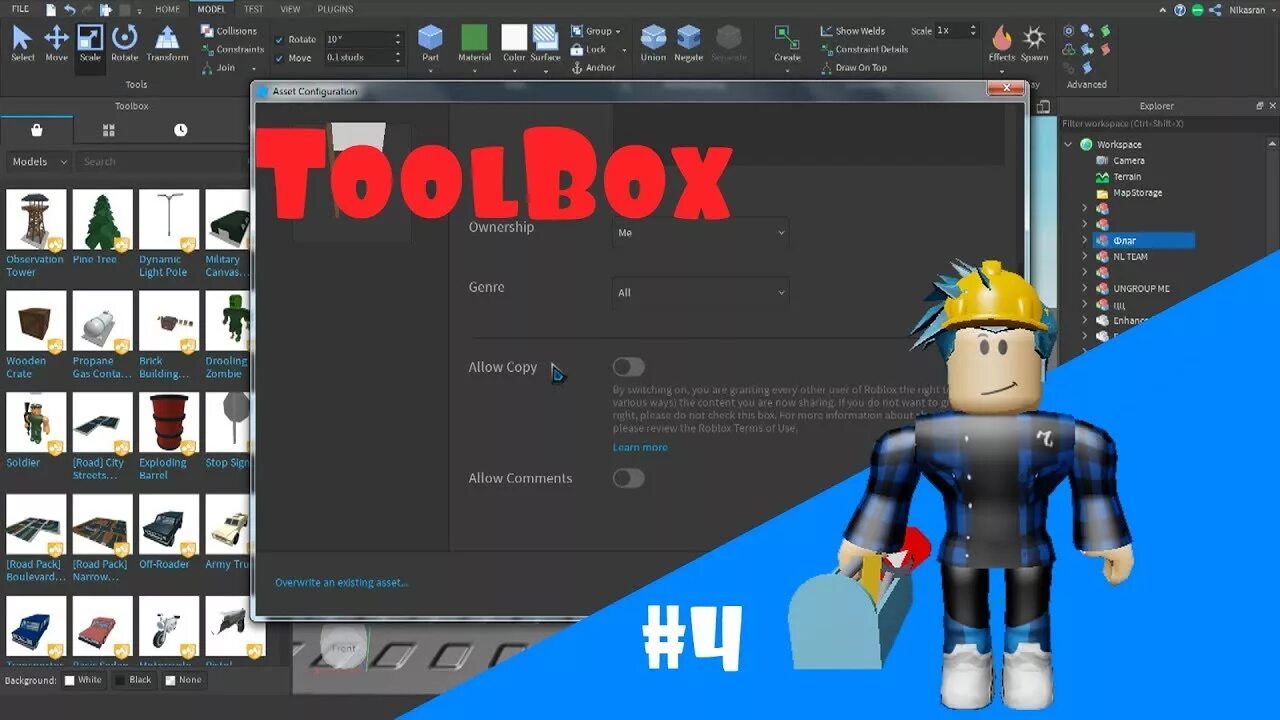Switch to the PLUGINS tab
Screen dimensions: 1280x720
pyautogui.click(x=335, y=9)
